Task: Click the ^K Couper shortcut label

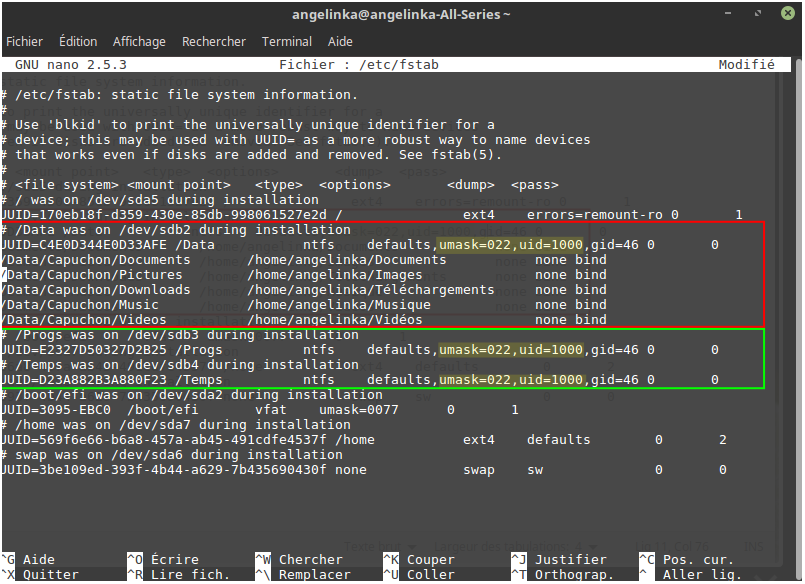Action: (419, 559)
